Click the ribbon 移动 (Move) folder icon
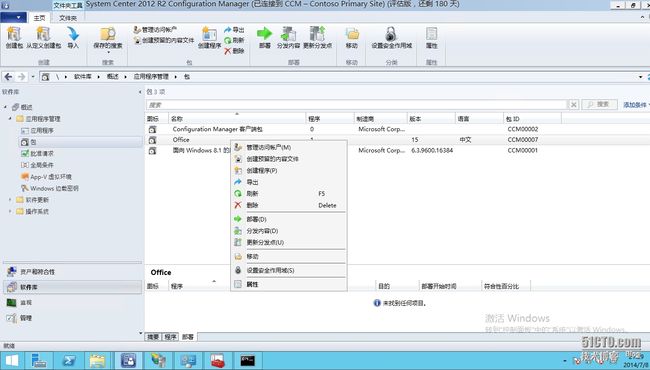 (x=352, y=38)
